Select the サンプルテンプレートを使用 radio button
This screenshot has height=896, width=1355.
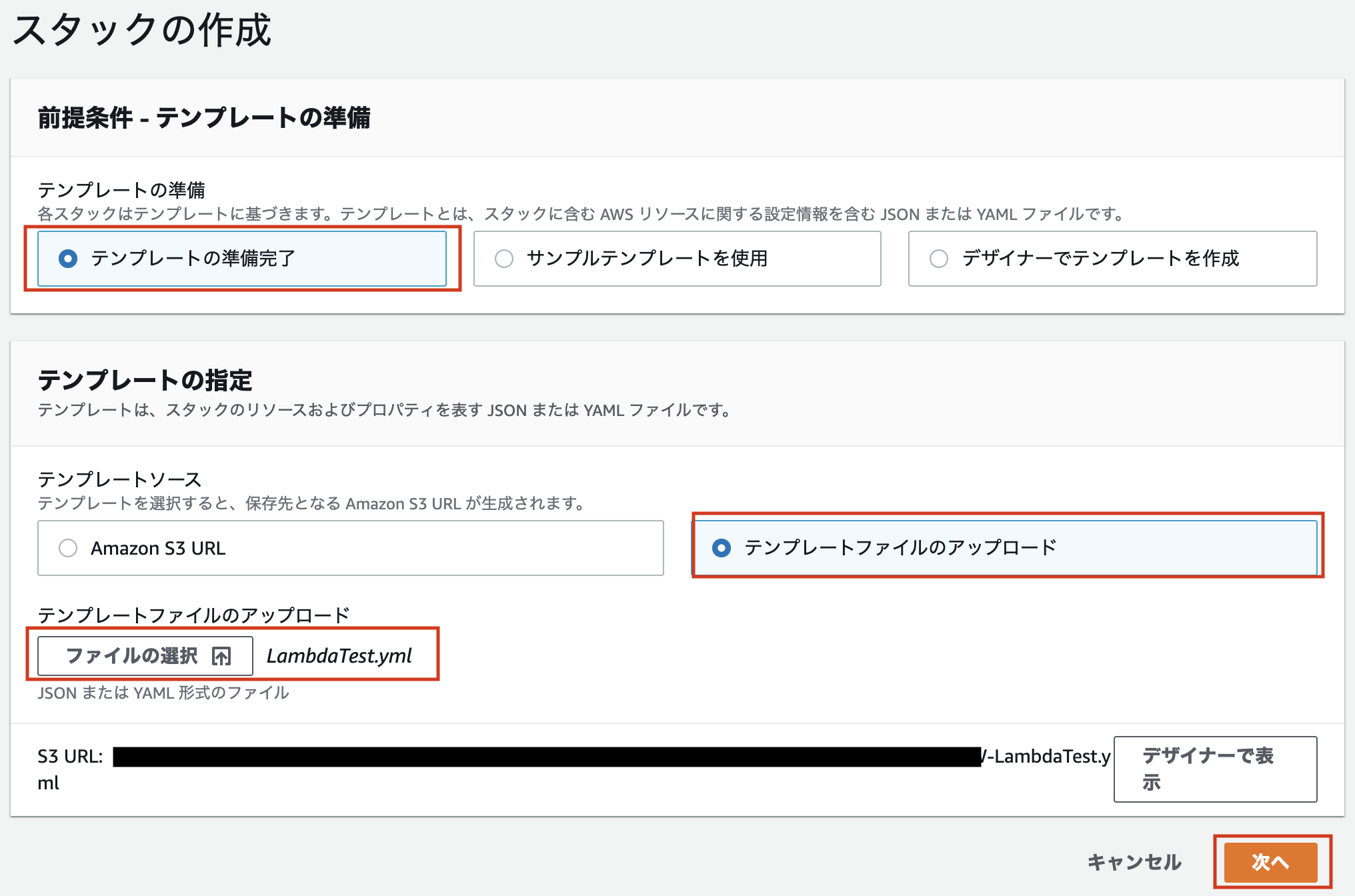point(504,259)
